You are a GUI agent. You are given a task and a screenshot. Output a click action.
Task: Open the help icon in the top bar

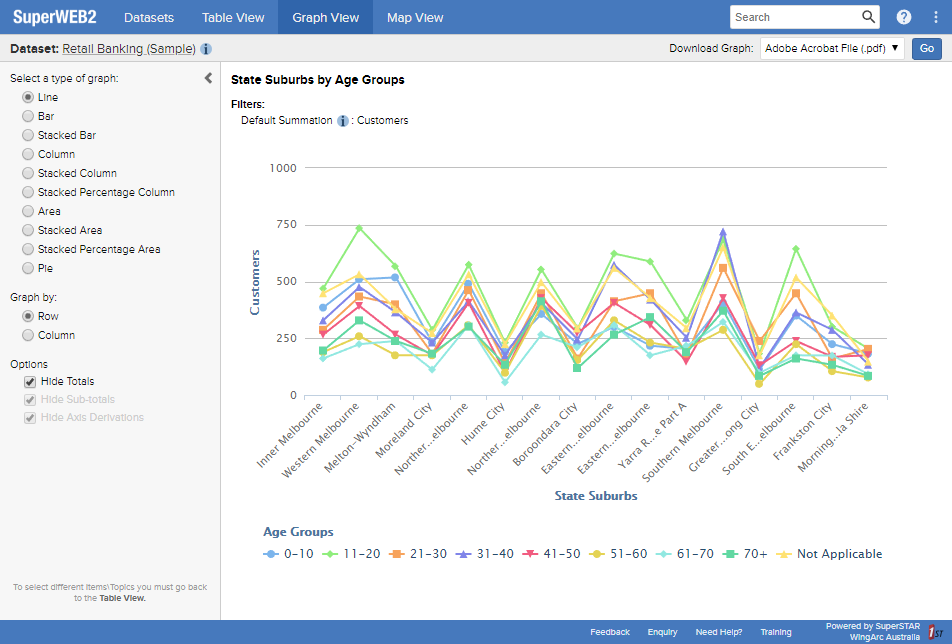(902, 17)
